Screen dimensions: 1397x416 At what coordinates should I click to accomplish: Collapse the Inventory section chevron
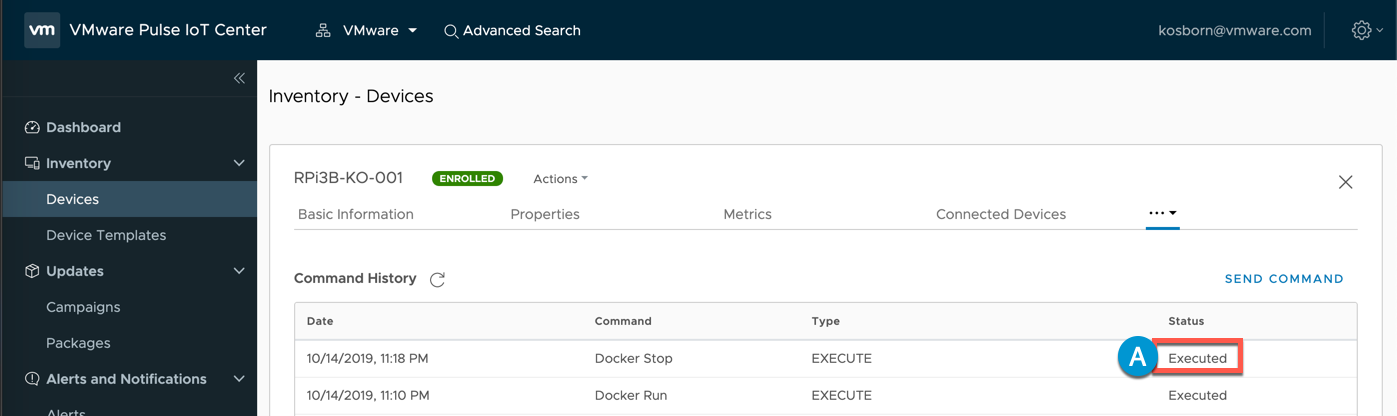239,163
